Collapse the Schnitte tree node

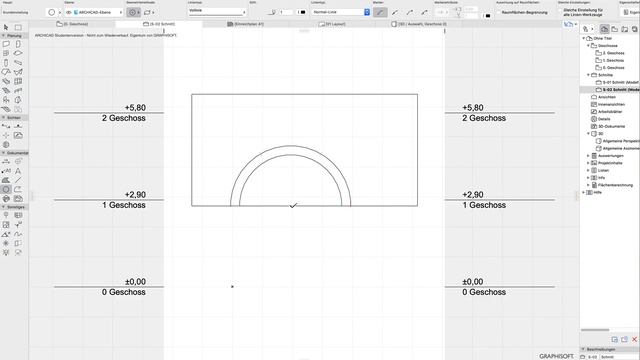pos(588,75)
